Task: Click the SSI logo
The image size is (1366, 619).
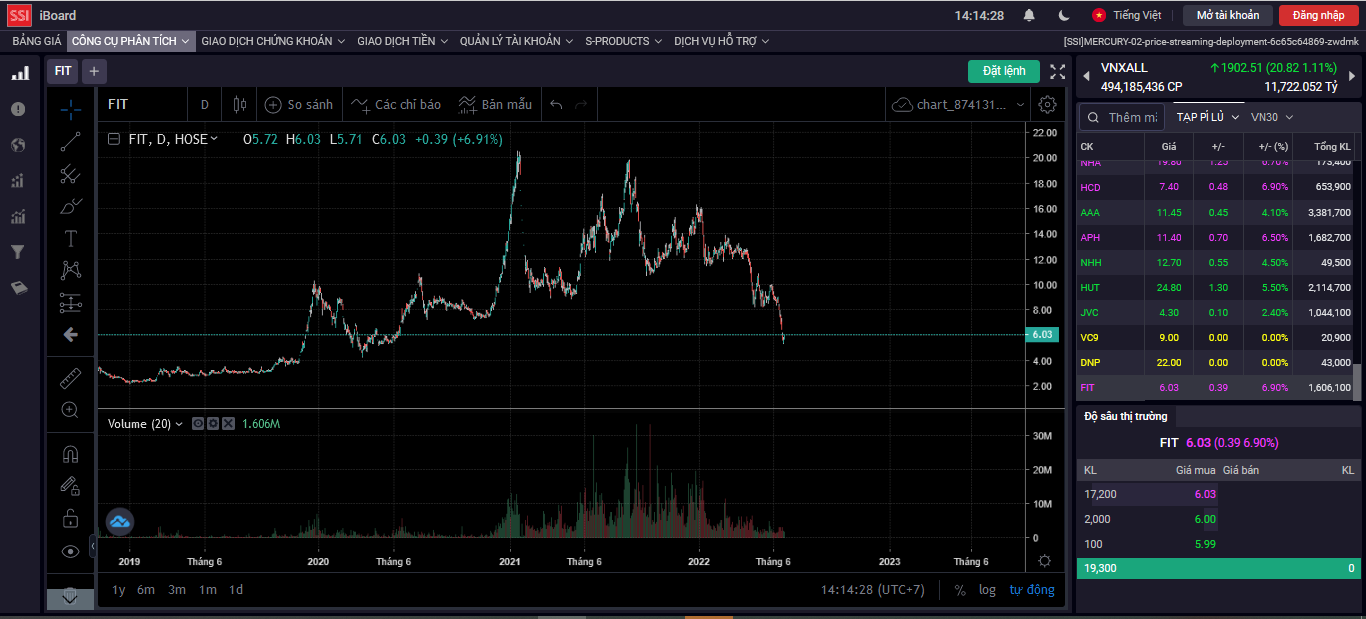Action: point(19,15)
